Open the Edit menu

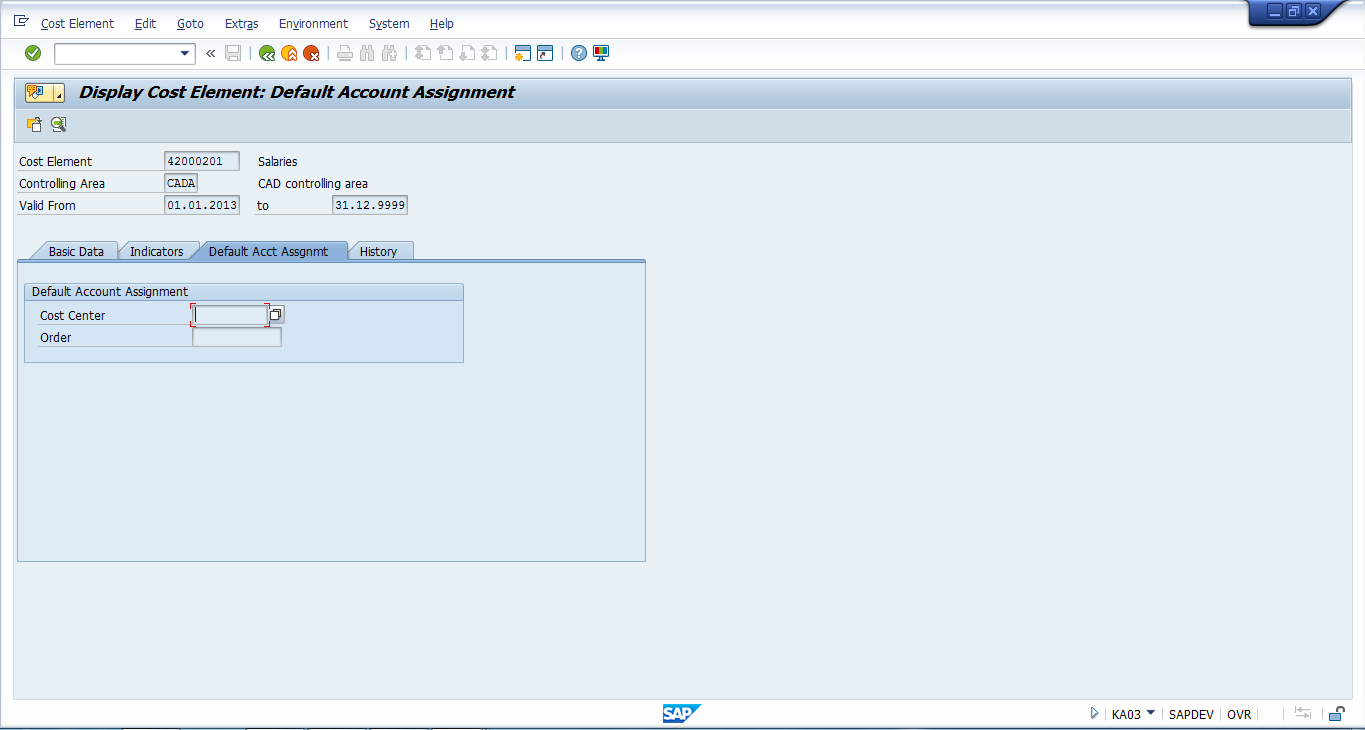145,23
